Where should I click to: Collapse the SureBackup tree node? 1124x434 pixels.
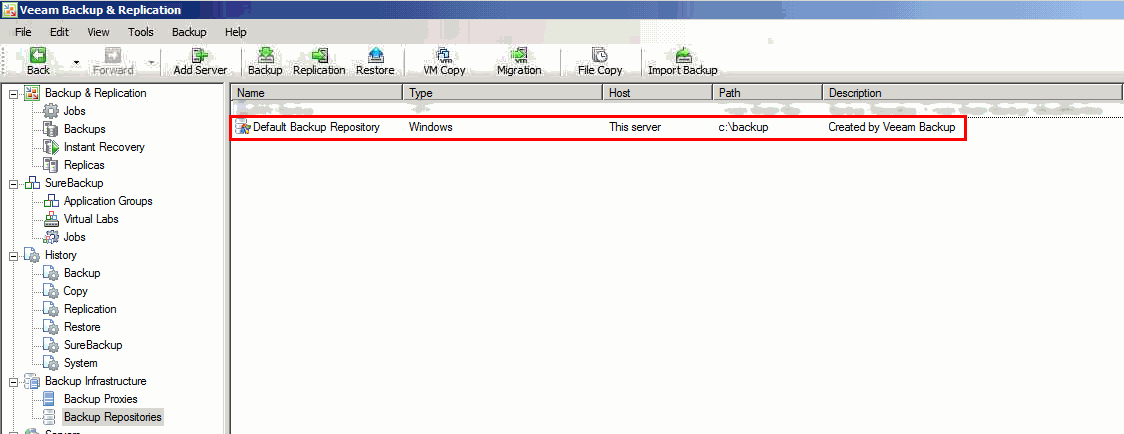point(12,183)
